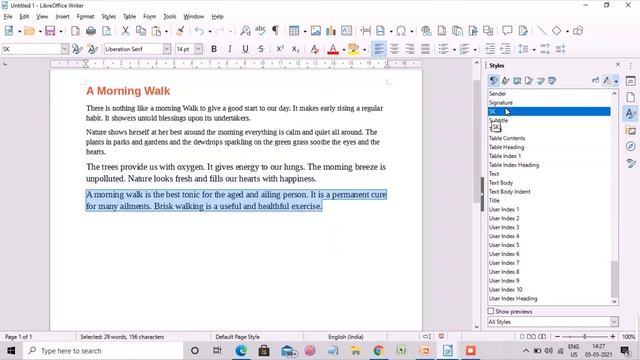Open Find and Replace icon
This screenshot has width=640, height=360.
click(245, 31)
